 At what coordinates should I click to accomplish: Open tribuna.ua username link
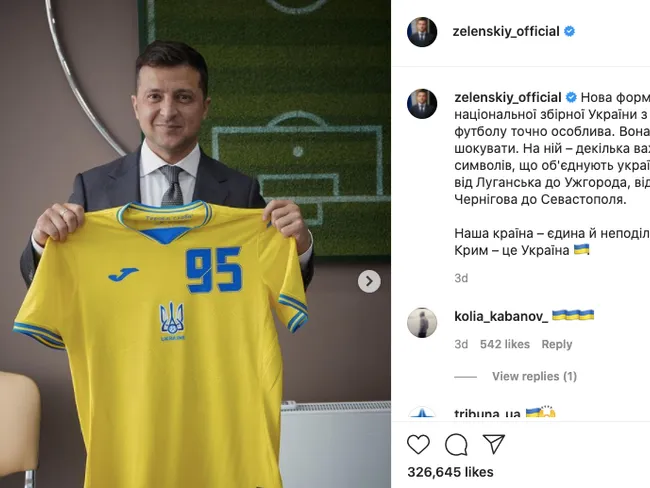click(x=487, y=413)
